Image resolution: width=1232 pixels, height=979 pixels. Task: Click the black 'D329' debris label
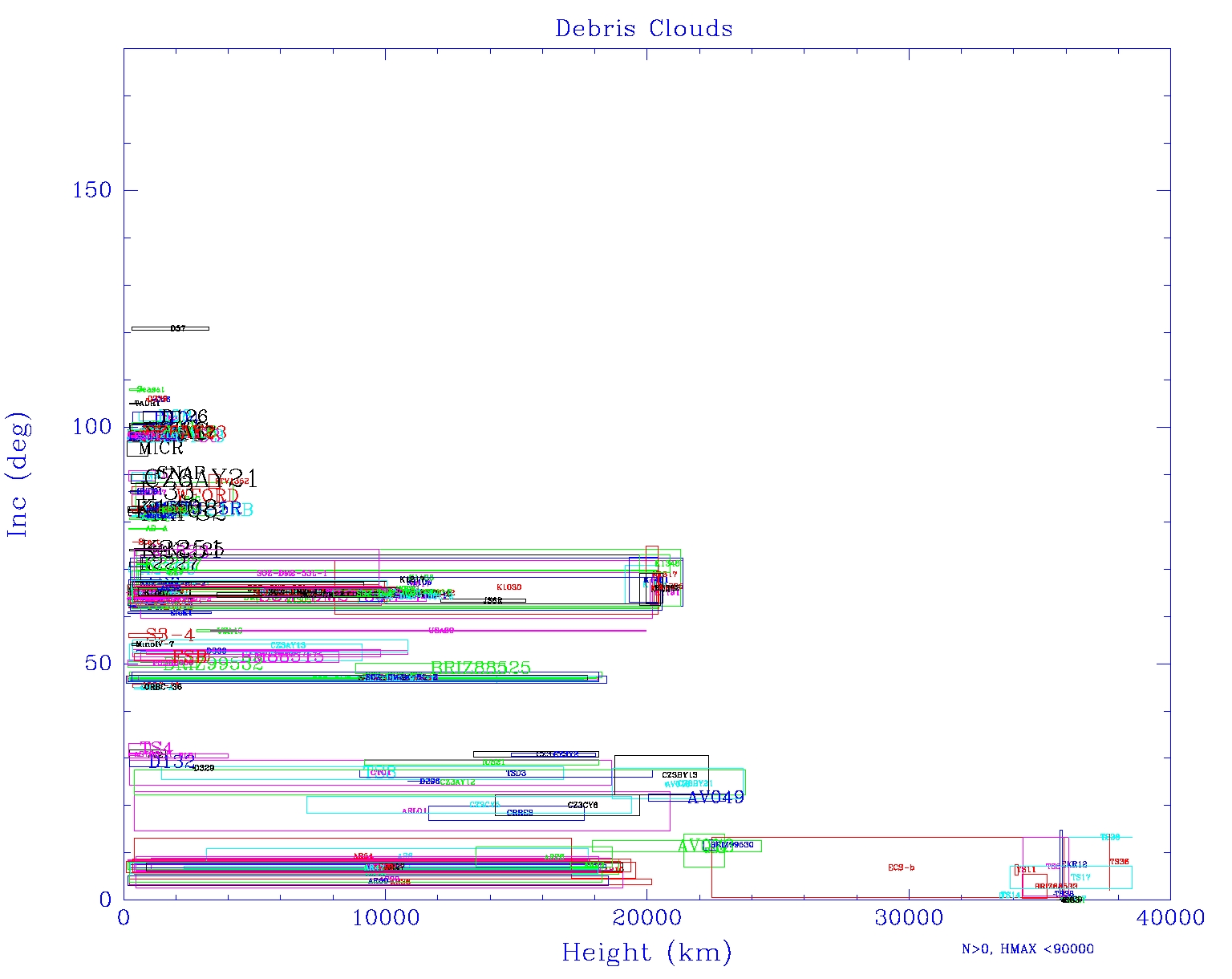click(204, 768)
